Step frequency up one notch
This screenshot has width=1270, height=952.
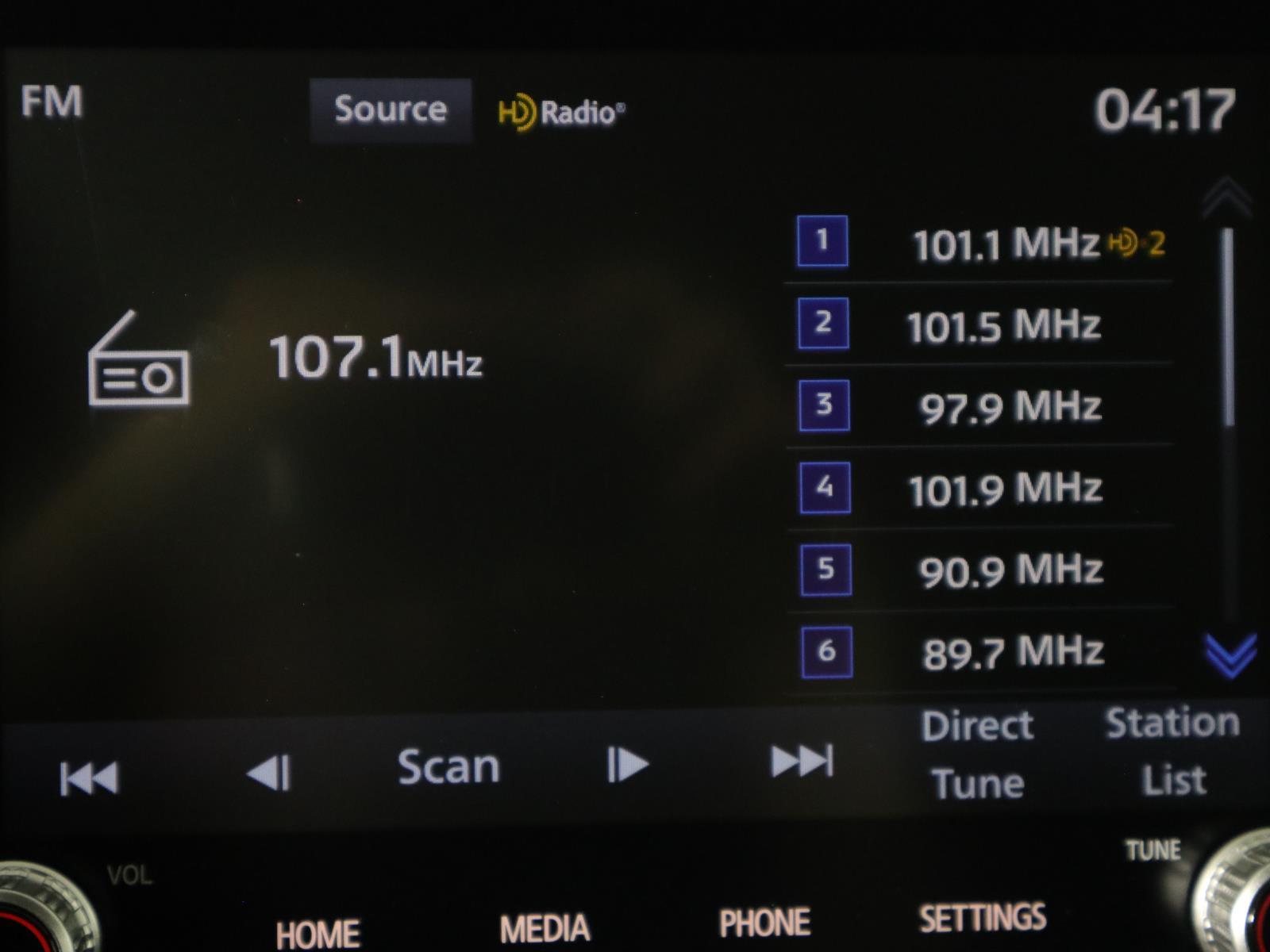627,765
